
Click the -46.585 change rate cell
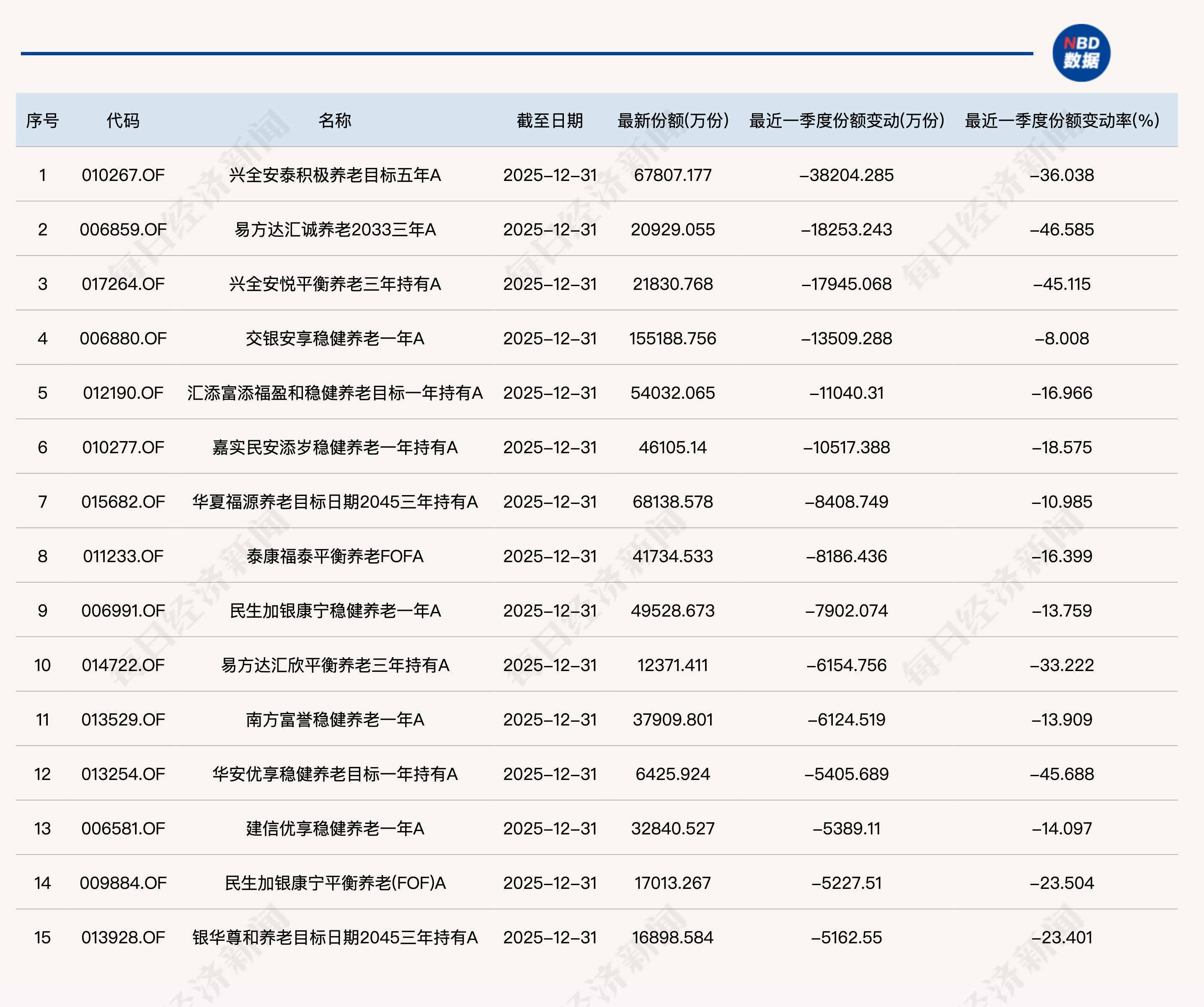point(1062,229)
